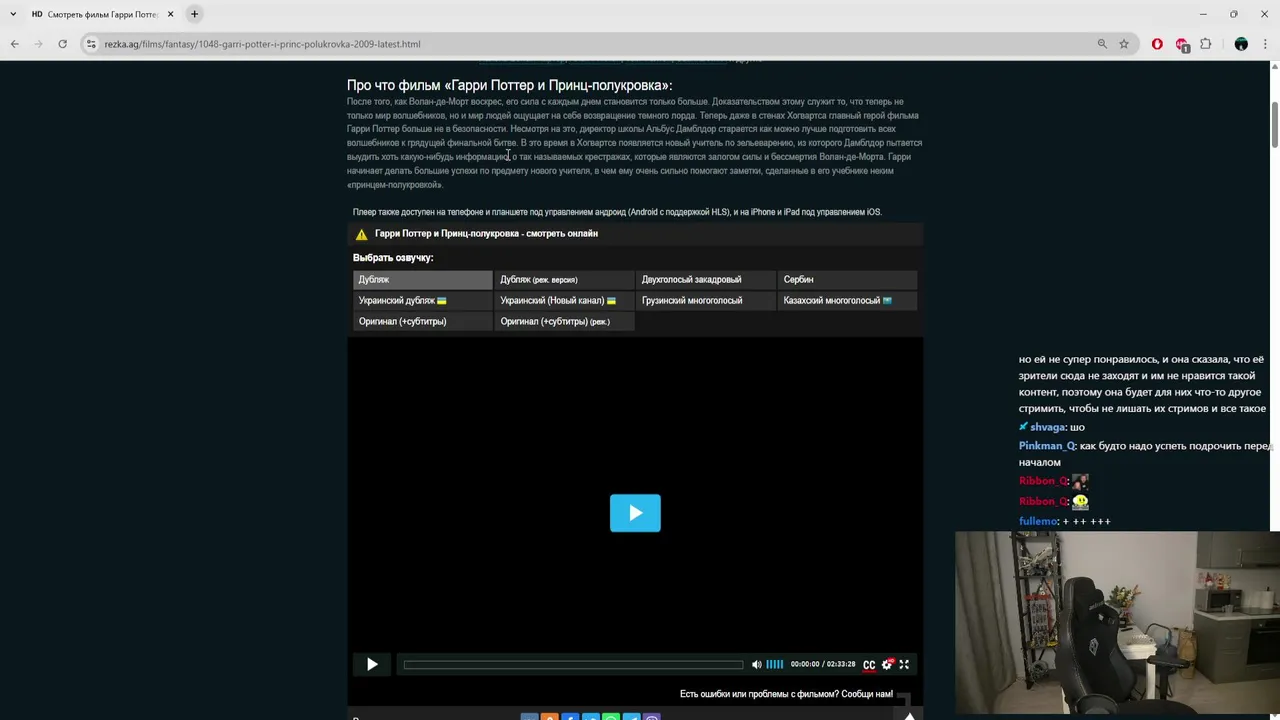This screenshot has height=720, width=1280.
Task: Open the red extension with badge 1
Action: click(x=1182, y=45)
